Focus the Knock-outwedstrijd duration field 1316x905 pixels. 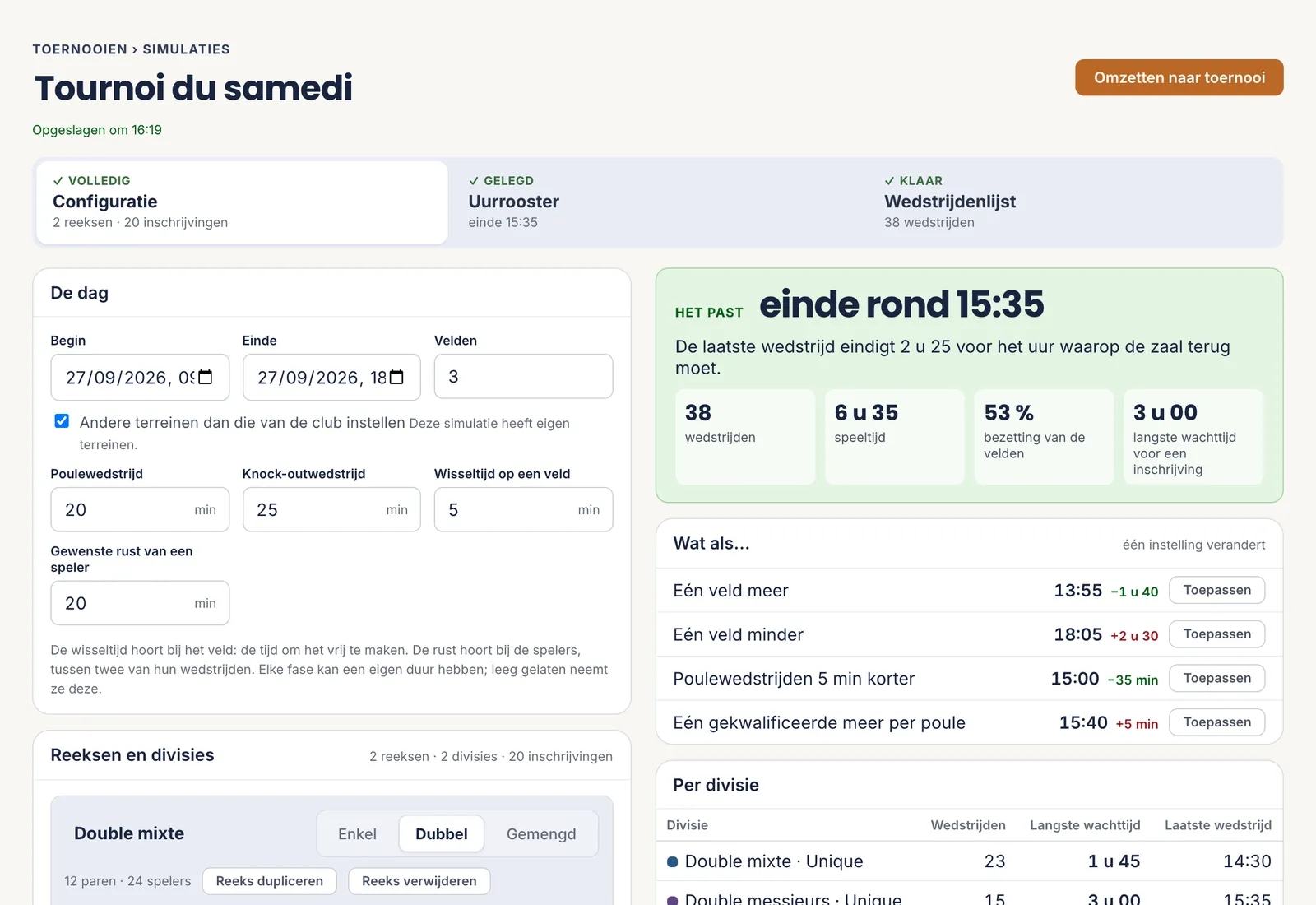tap(331, 509)
